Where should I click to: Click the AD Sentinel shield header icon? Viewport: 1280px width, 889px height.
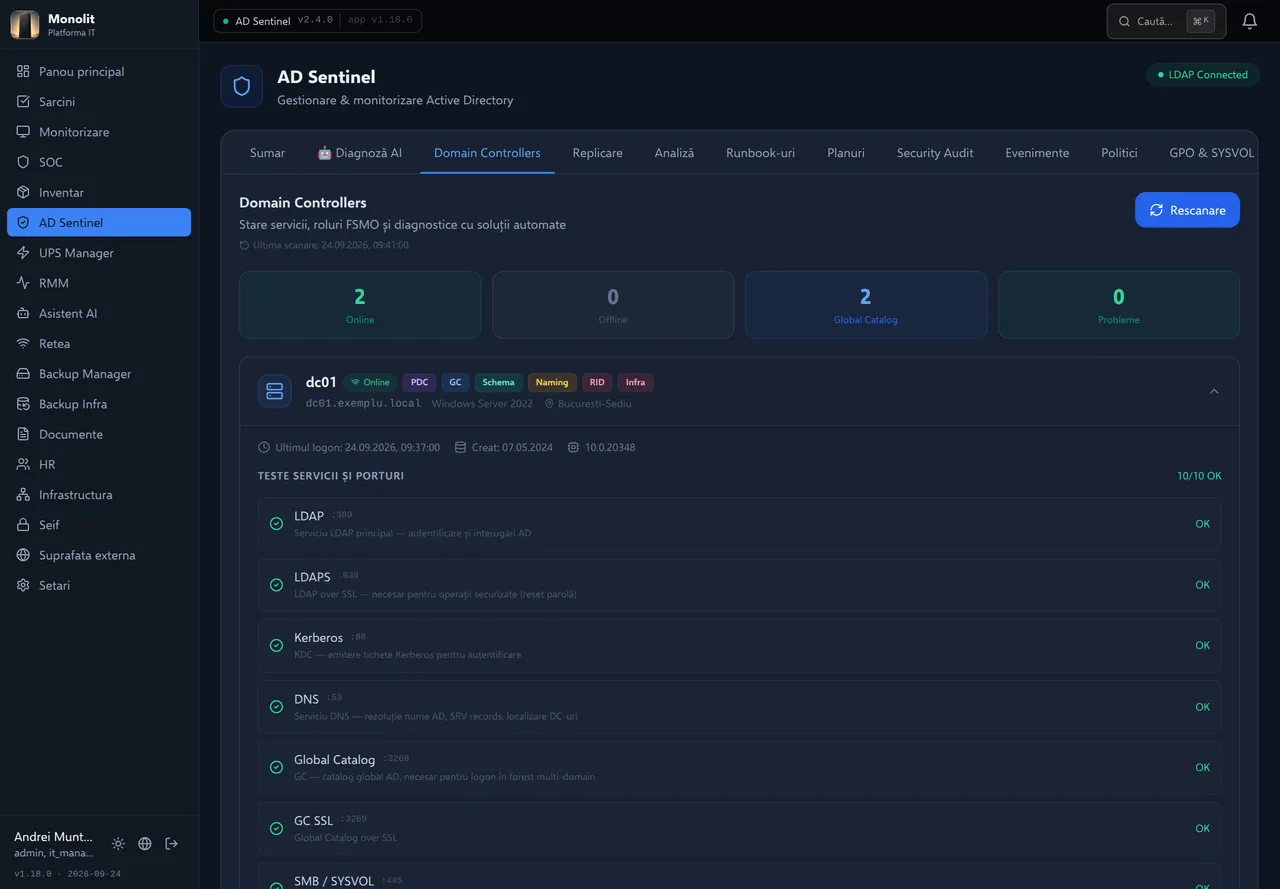(242, 86)
